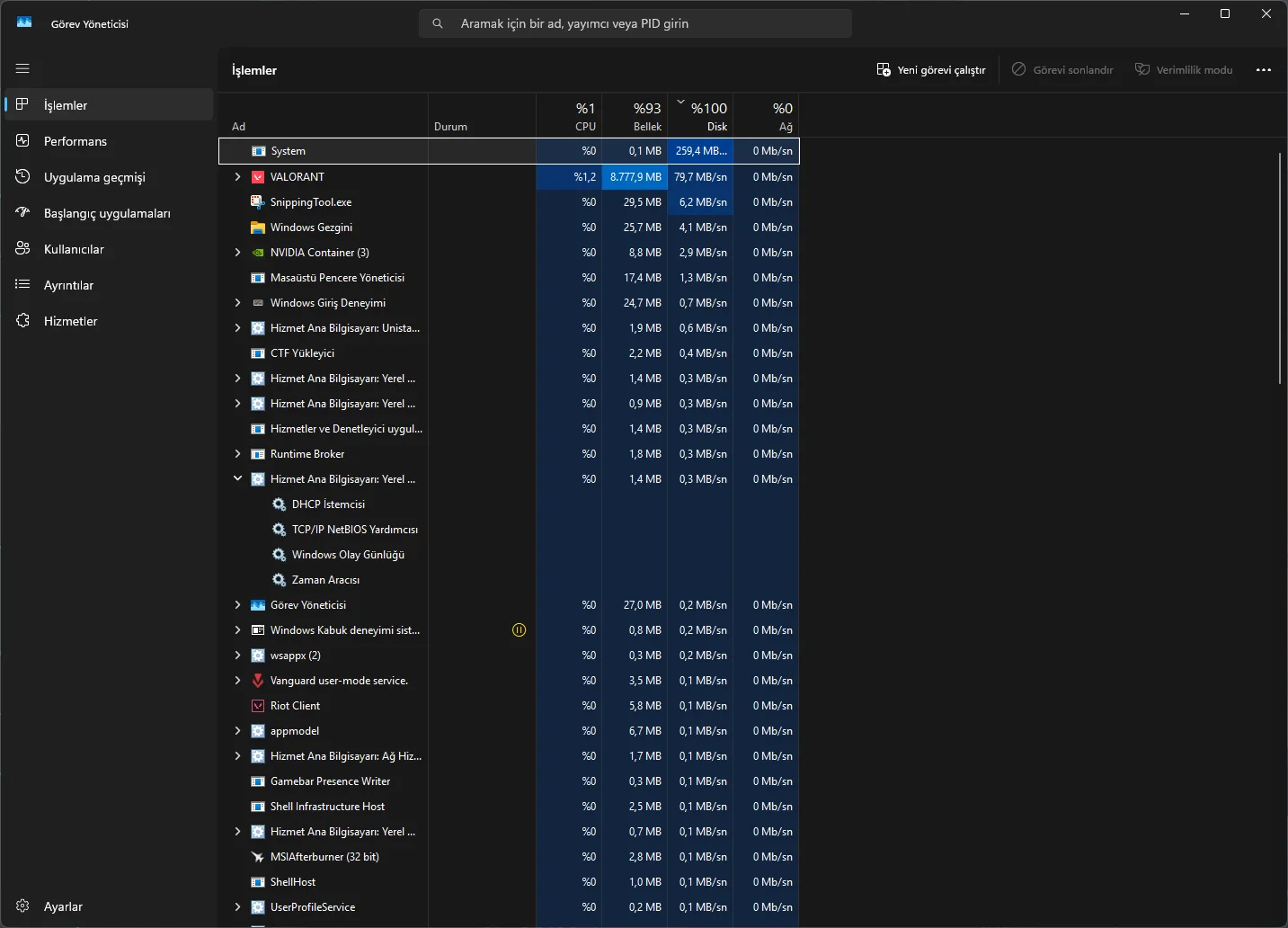Switch to the Ayrıntılar tab

[x=109, y=285]
